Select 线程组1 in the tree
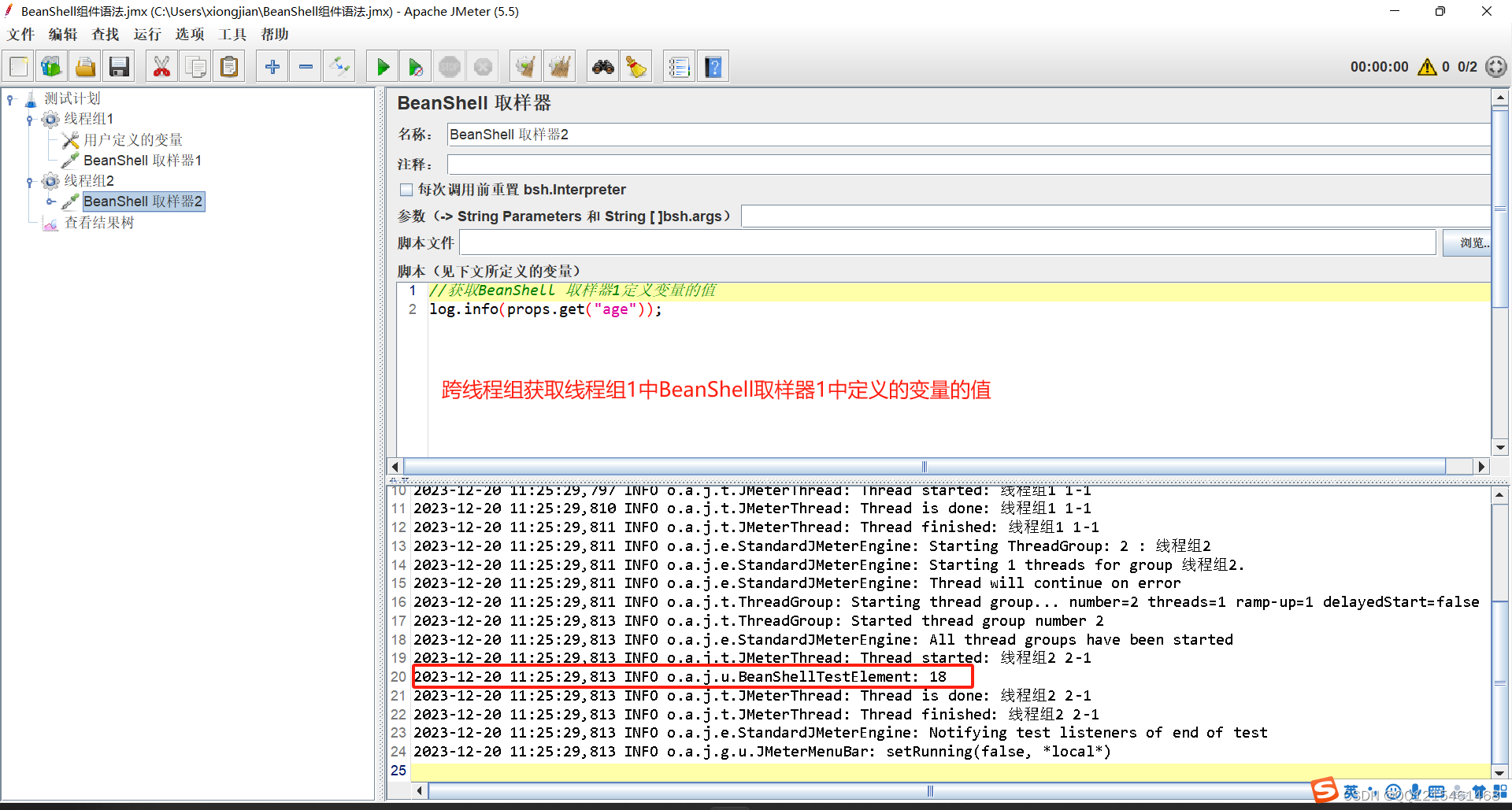The image size is (1512, 810). point(88,119)
